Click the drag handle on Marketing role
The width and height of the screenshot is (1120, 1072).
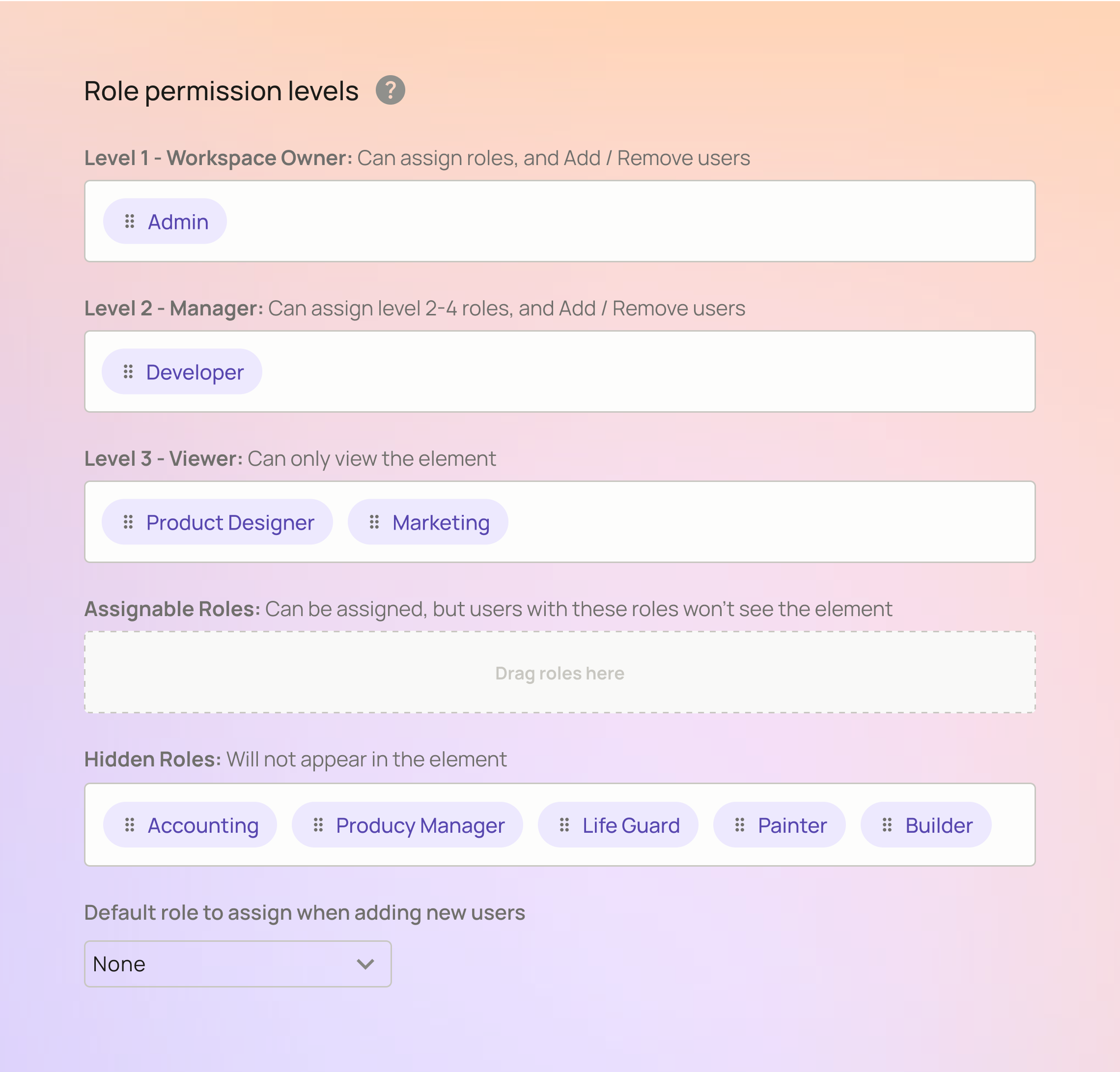[374, 522]
